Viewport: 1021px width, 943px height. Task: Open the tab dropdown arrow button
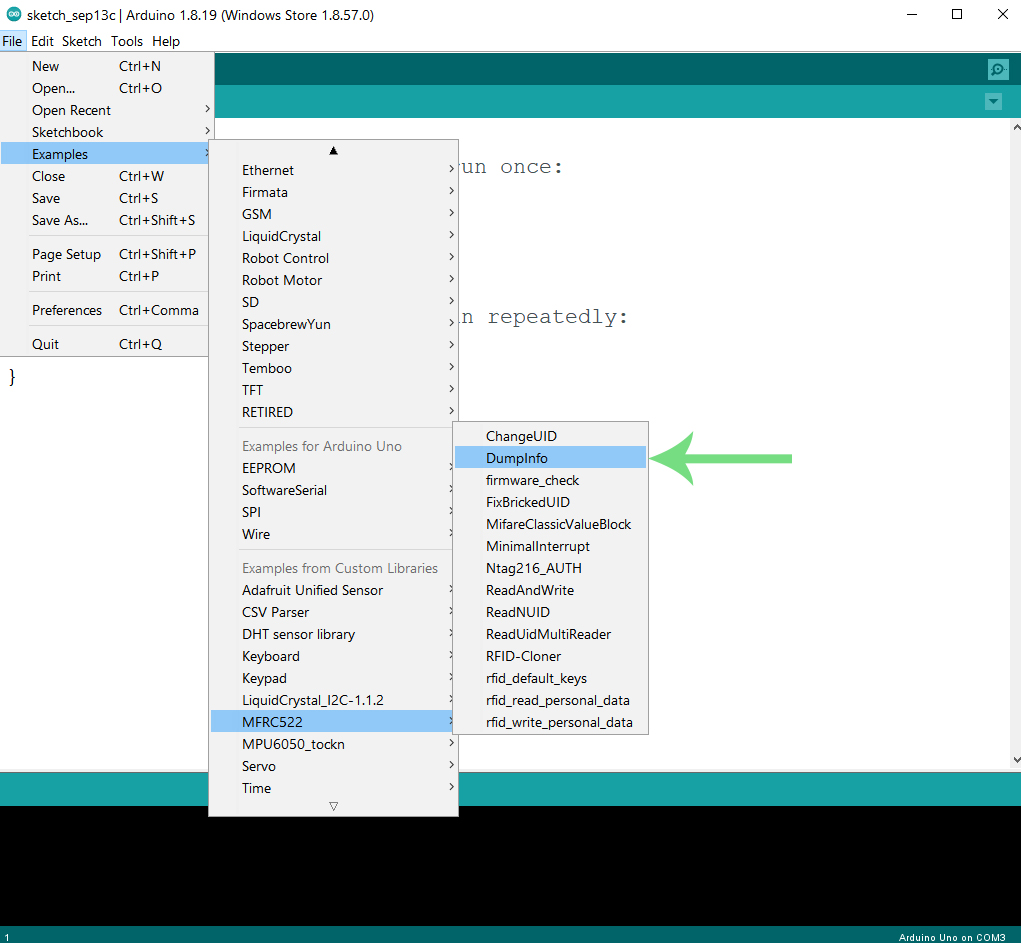(x=993, y=102)
